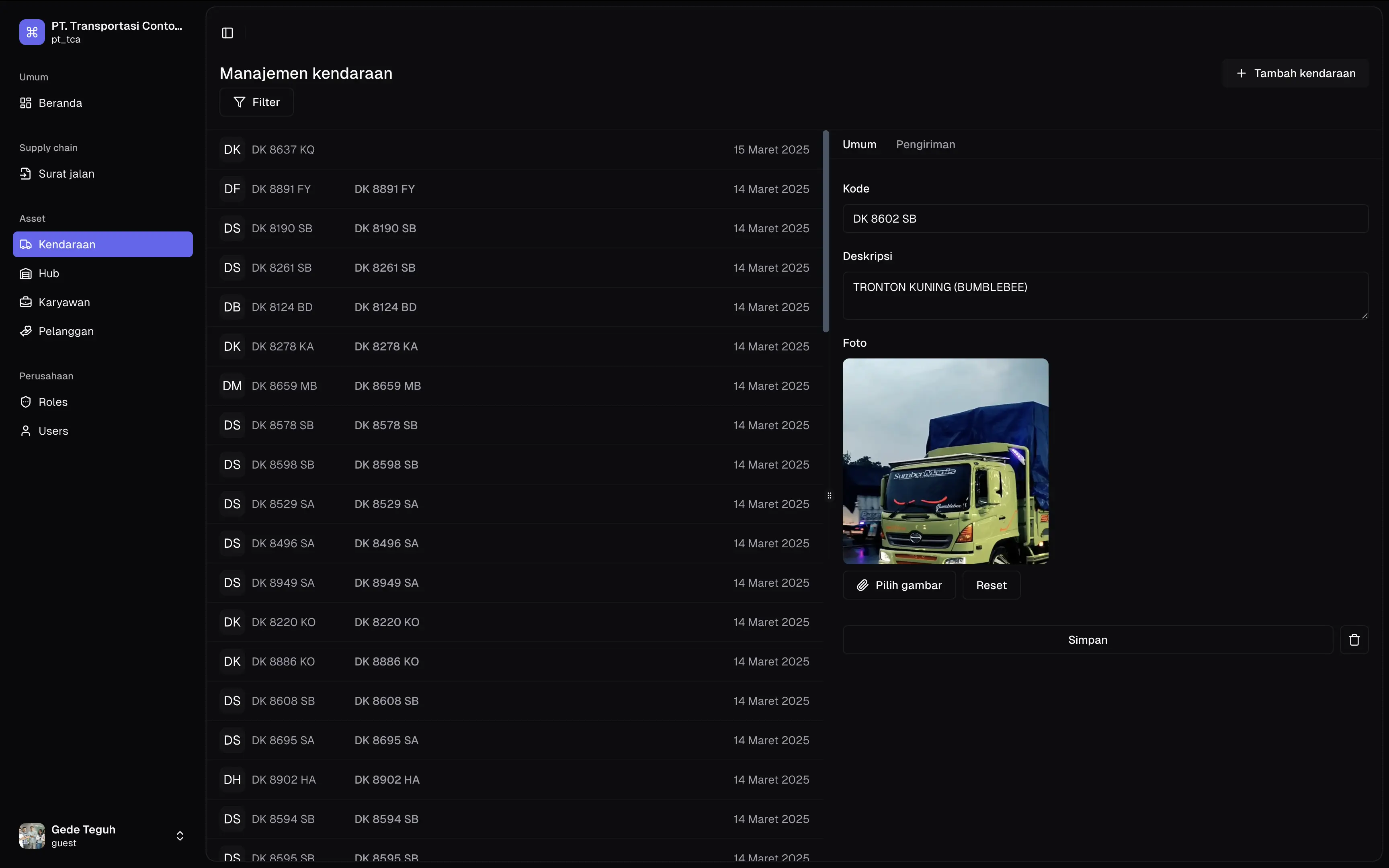The width and height of the screenshot is (1389, 868).
Task: Open the PT. Transportasi workspace switcher
Action: click(x=117, y=32)
